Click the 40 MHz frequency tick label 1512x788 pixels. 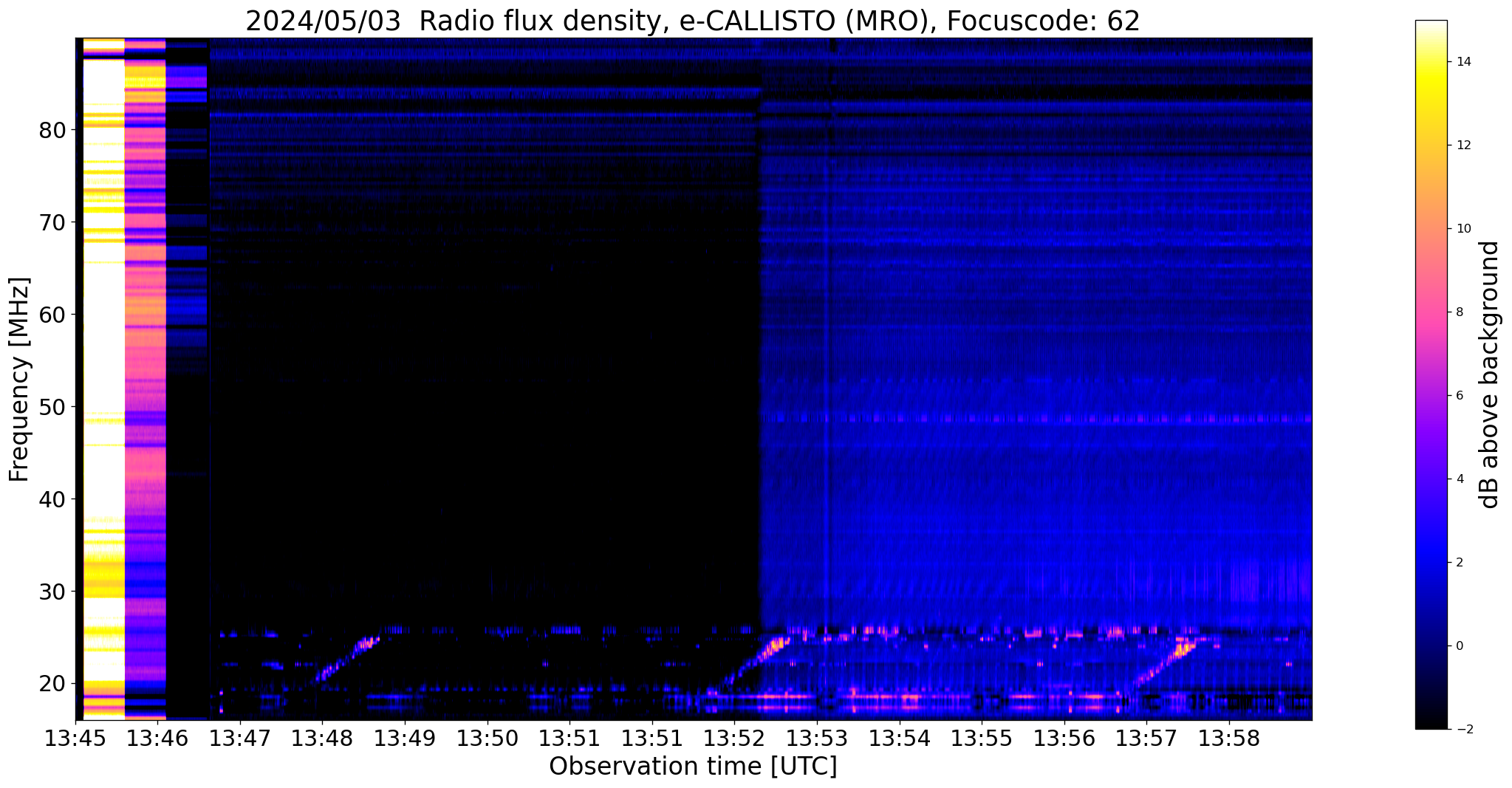point(52,499)
